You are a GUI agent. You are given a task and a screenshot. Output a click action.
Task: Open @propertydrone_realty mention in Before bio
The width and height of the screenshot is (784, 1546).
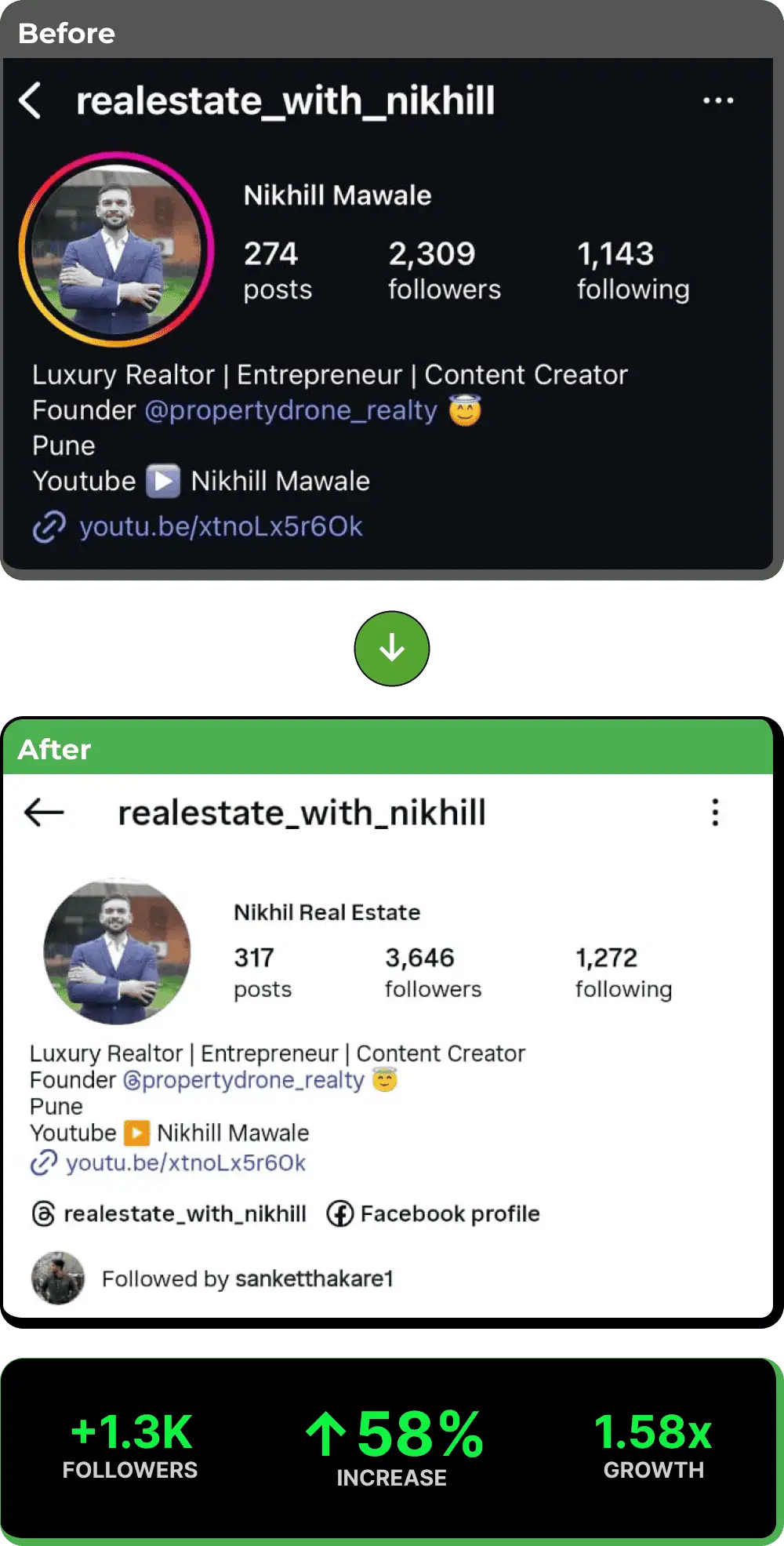[291, 410]
